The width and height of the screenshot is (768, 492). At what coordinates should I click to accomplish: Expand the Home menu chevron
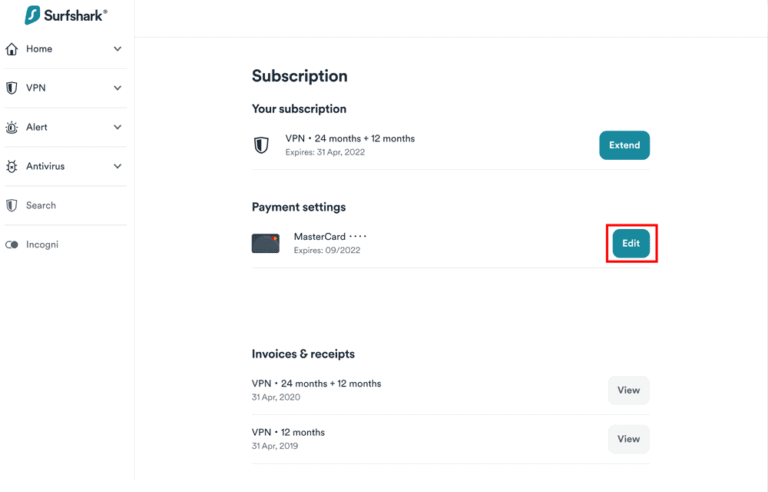117,49
